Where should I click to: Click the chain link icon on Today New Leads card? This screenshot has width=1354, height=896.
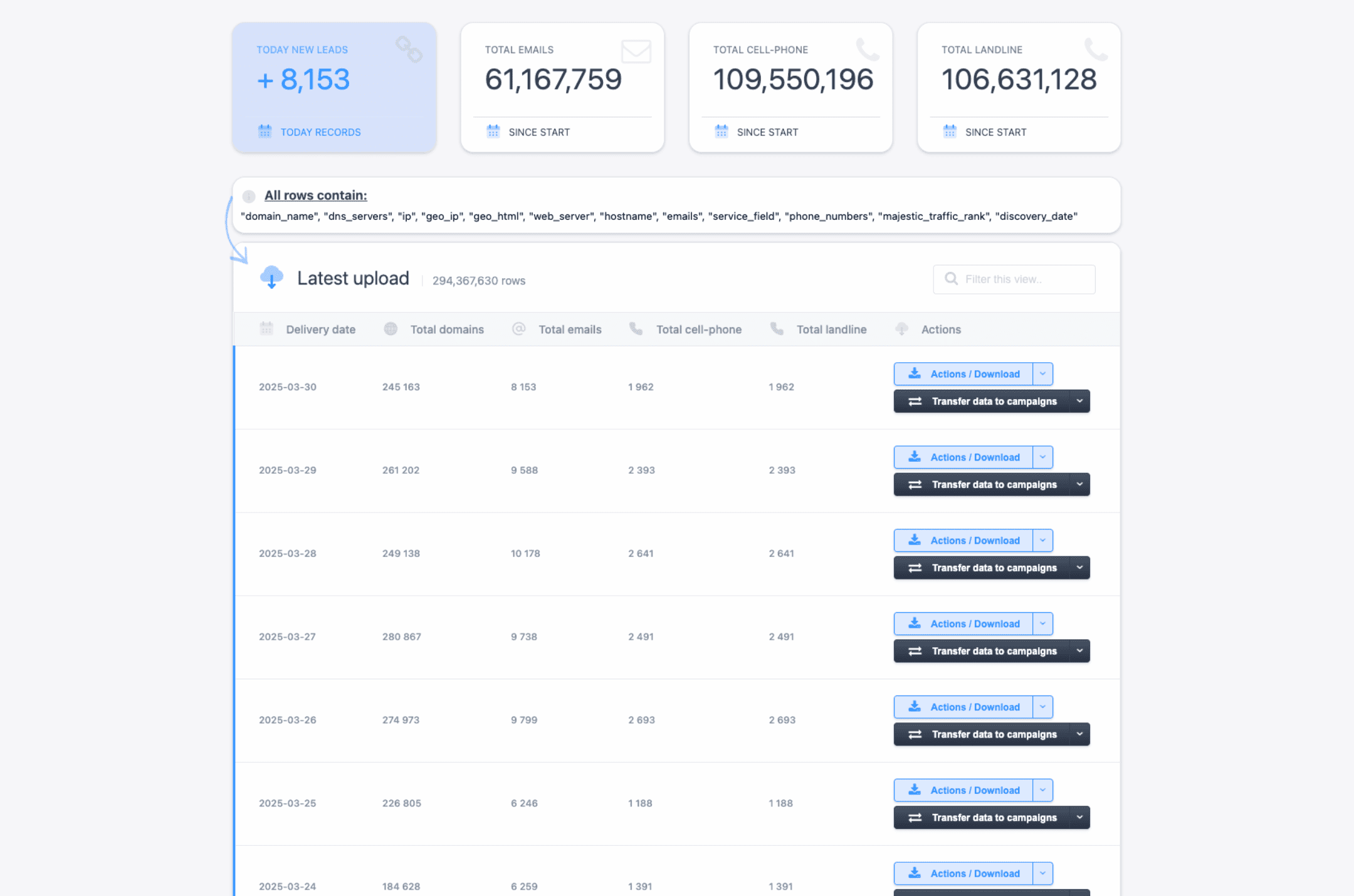[x=409, y=49]
